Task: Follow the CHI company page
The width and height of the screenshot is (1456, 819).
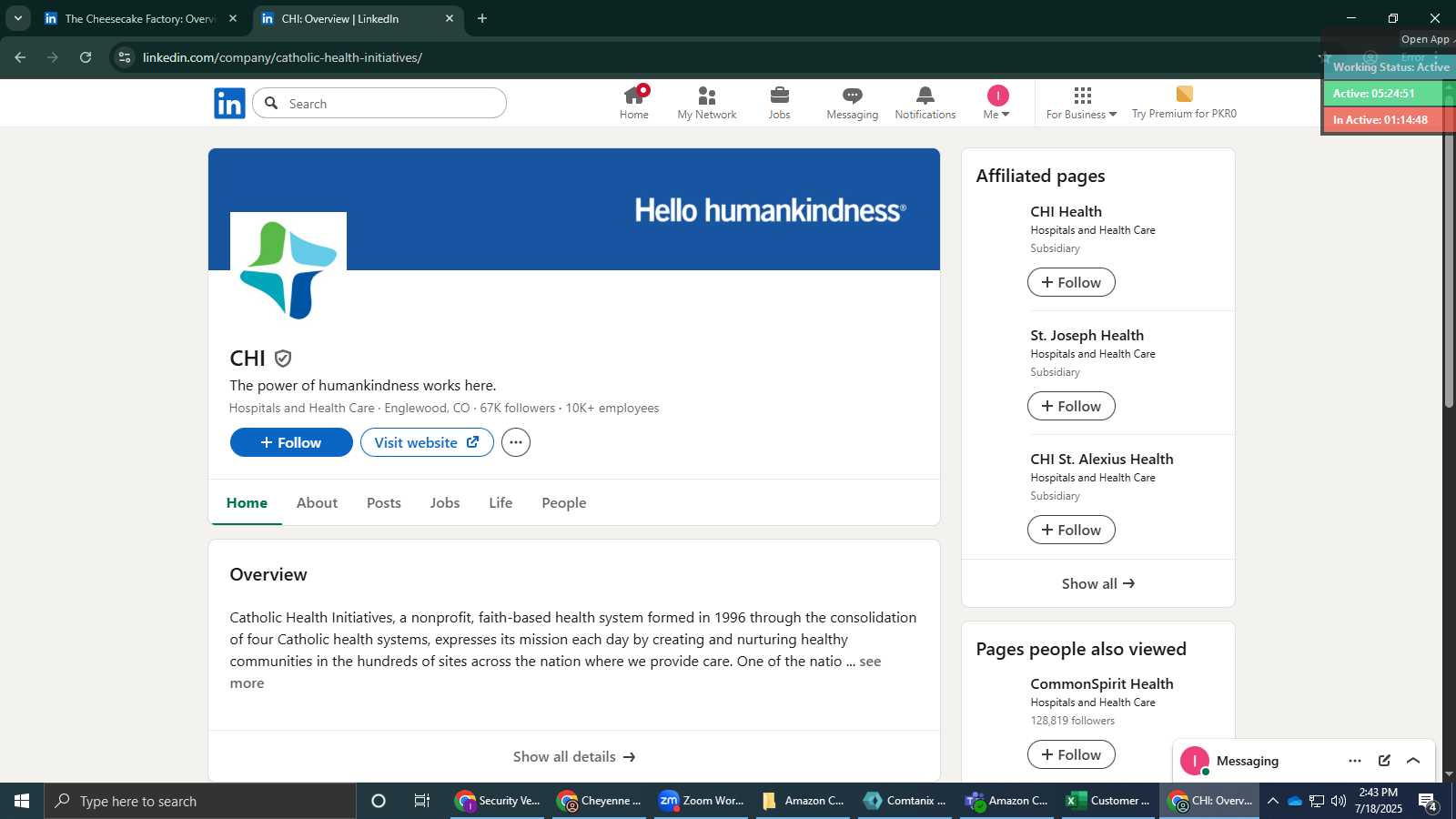Action: pyautogui.click(x=291, y=442)
